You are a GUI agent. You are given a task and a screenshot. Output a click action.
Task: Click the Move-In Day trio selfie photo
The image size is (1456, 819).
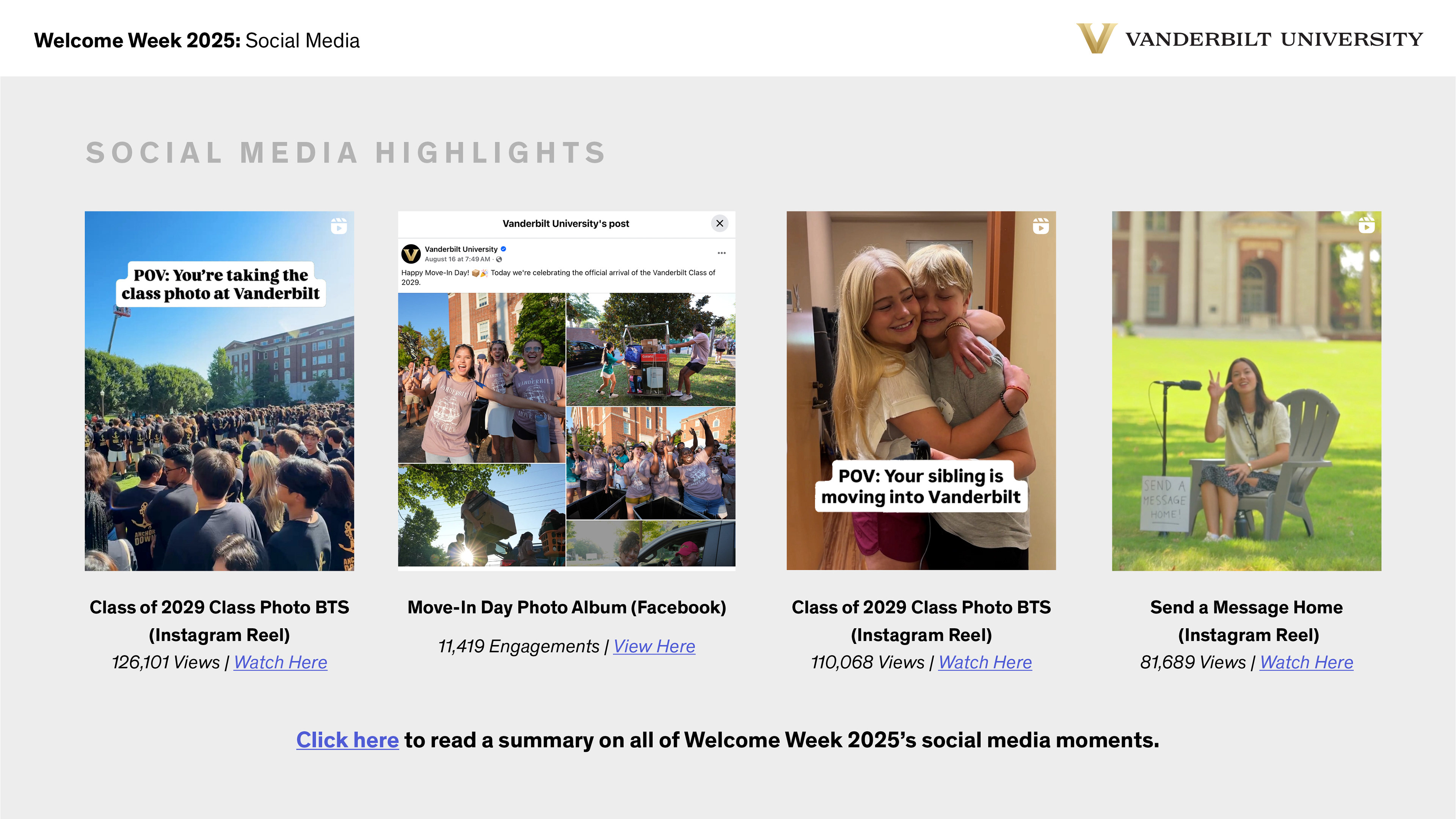point(481,378)
